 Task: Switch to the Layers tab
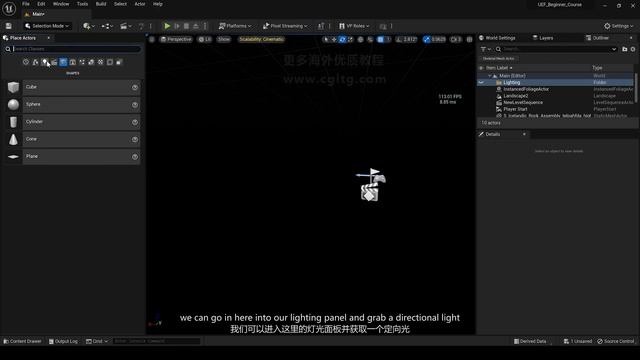[543, 38]
